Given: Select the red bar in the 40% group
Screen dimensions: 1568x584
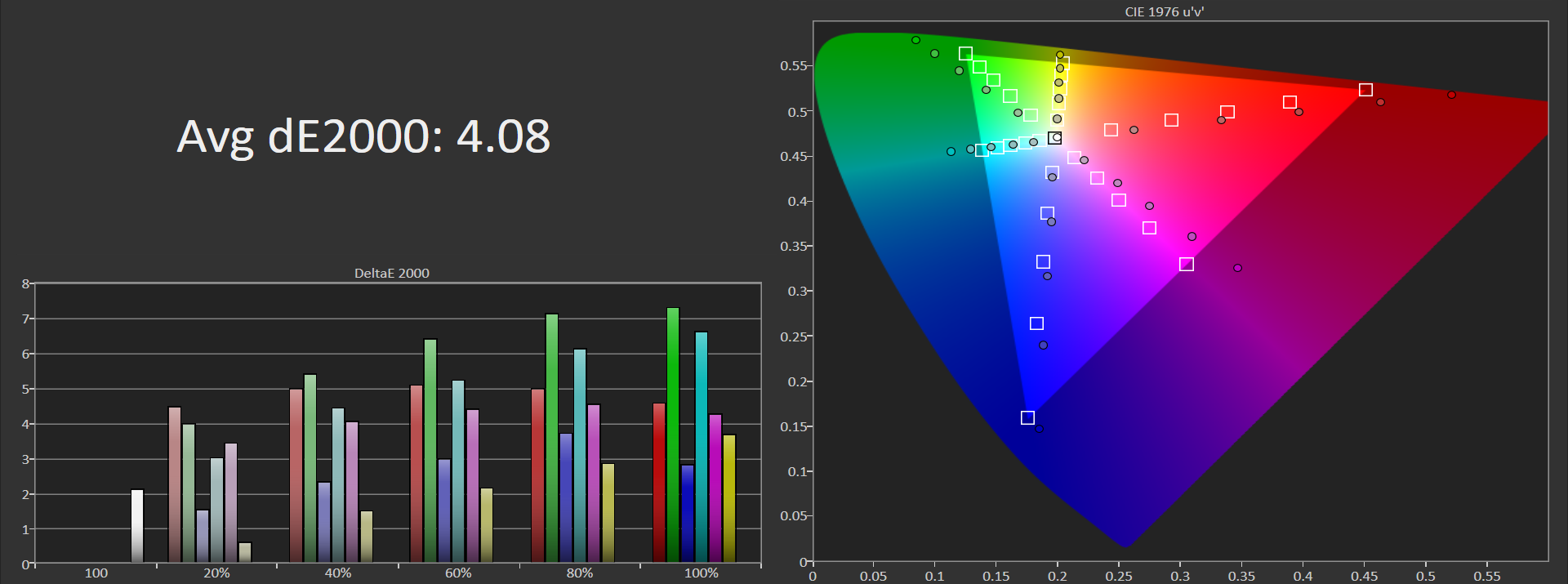Looking at the screenshot, I should tap(296, 475).
